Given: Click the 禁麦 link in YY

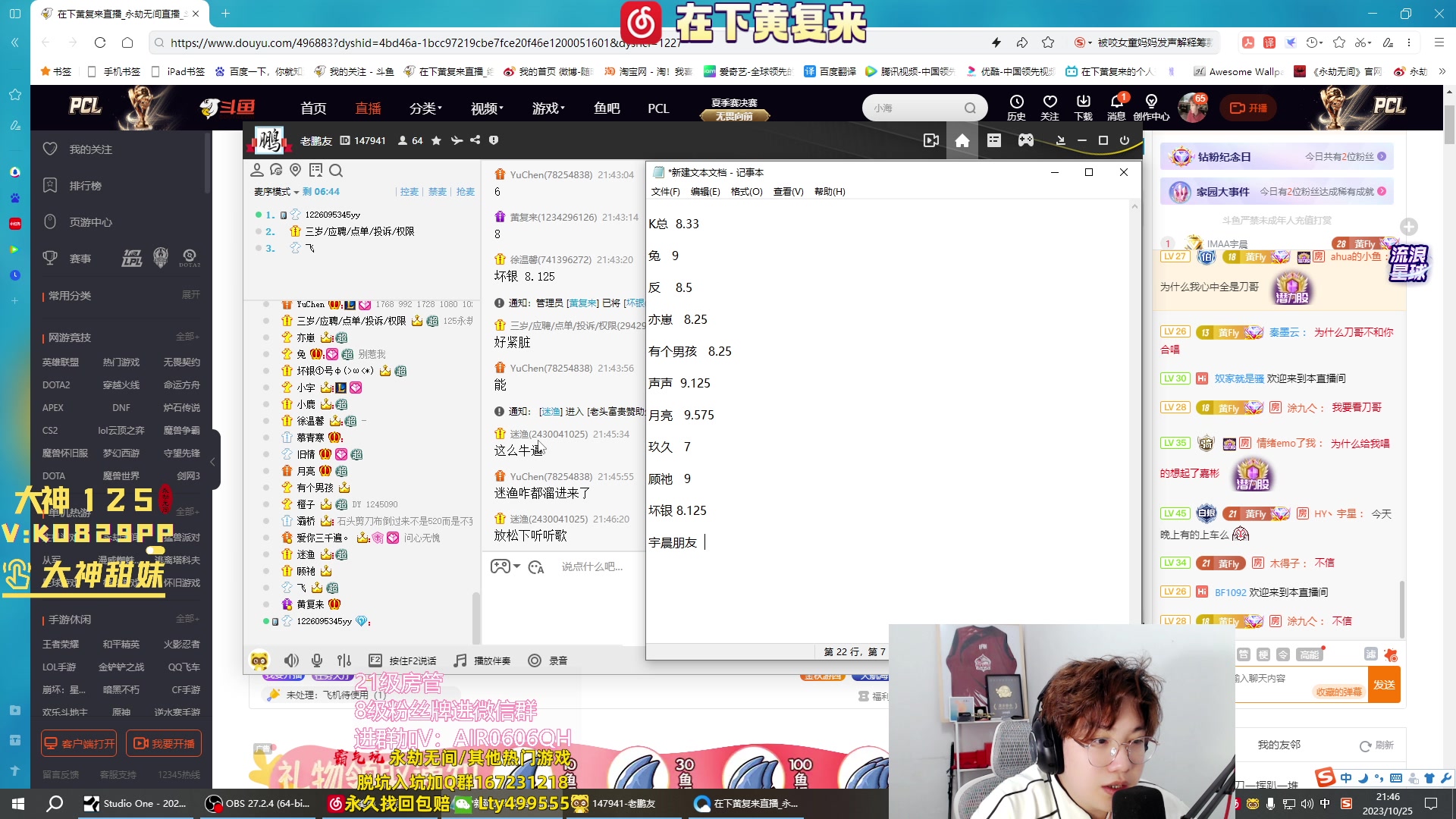Looking at the screenshot, I should point(438,192).
